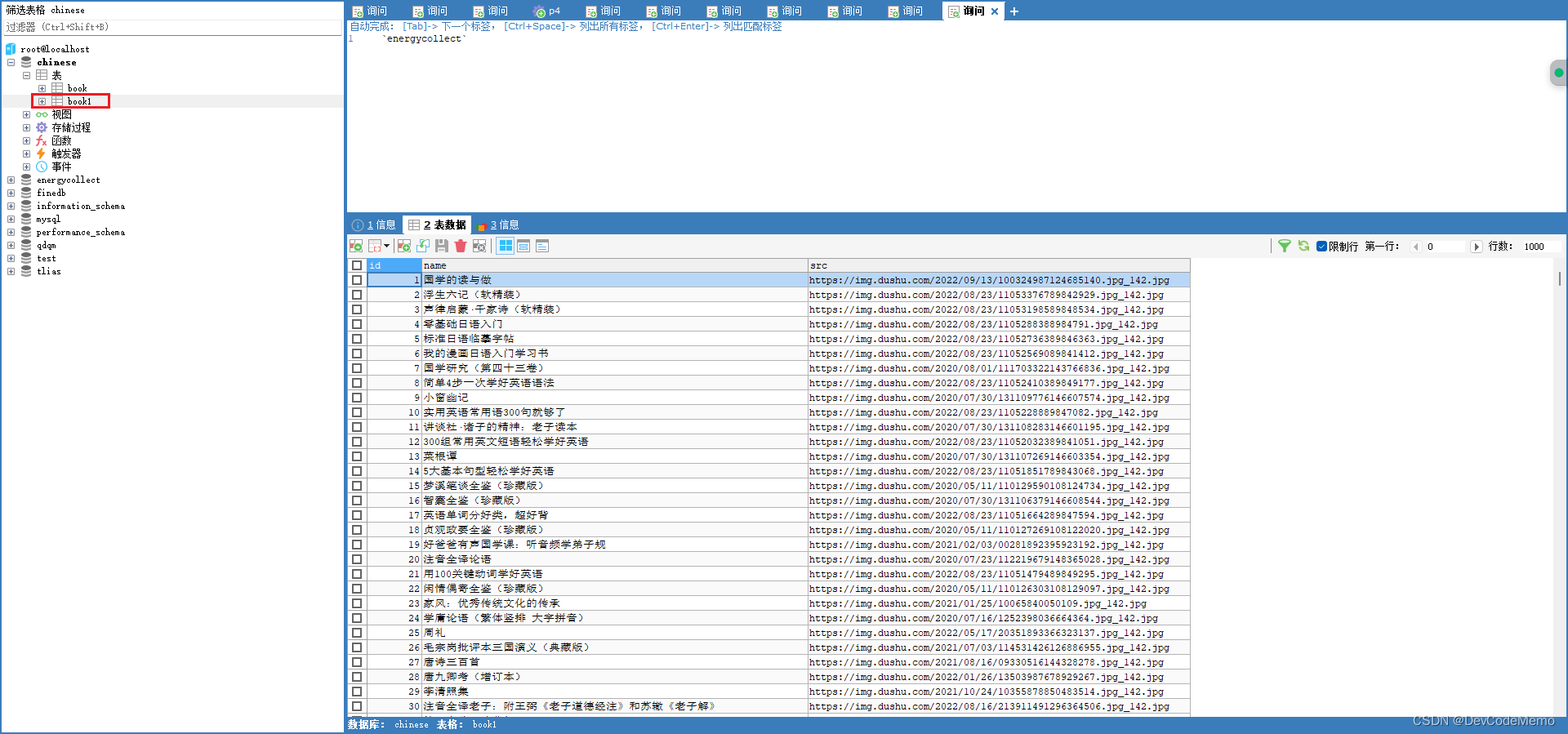Screen dimensions: 1568x734
Task: Click the views glasses icon
Action: (42, 114)
